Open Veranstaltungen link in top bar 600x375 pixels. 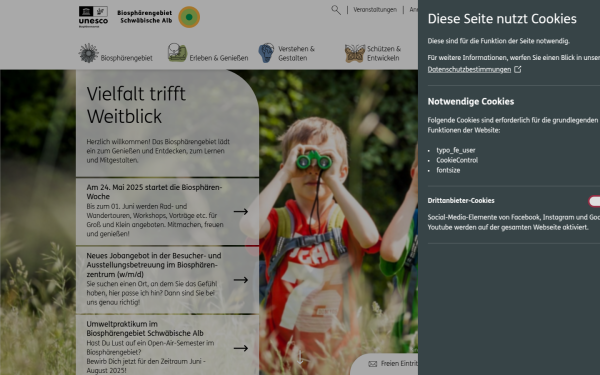[375, 10]
